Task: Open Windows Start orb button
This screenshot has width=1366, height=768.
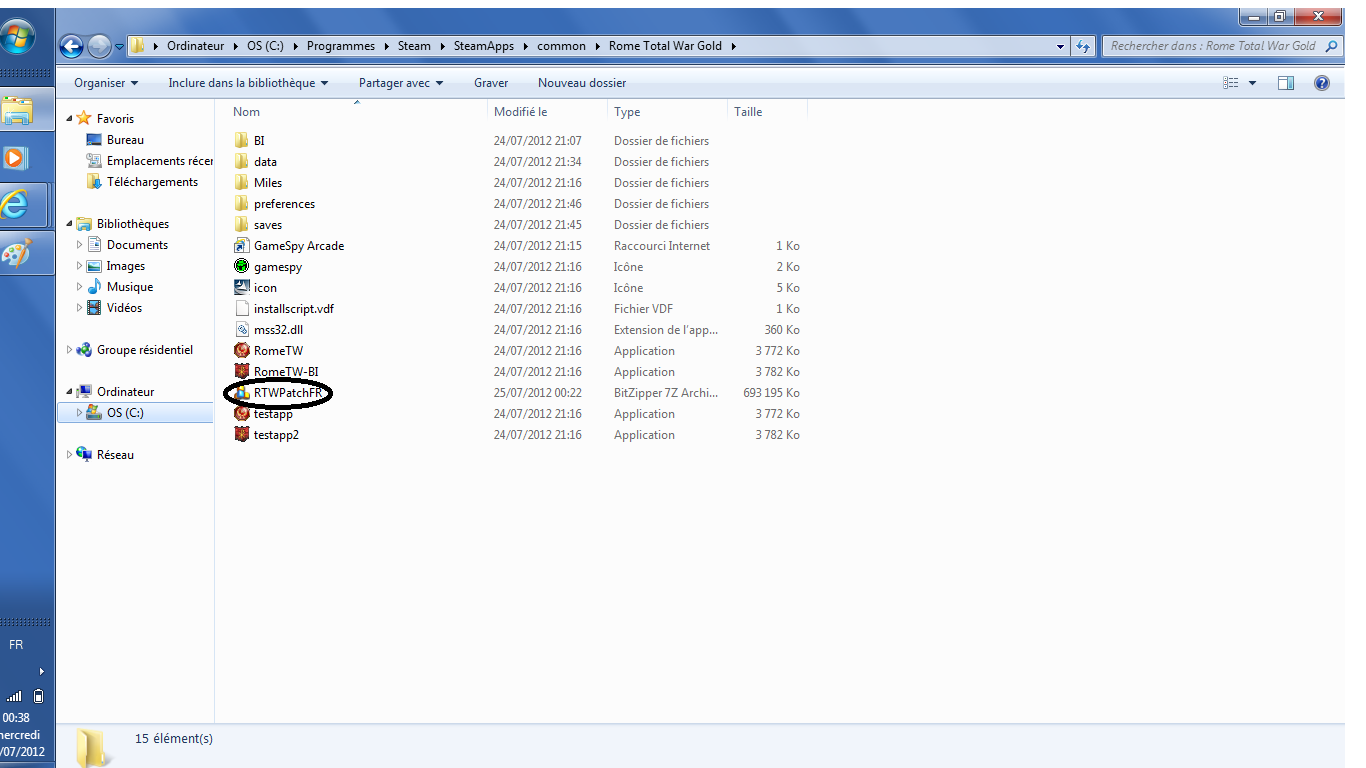Action: coord(17,37)
